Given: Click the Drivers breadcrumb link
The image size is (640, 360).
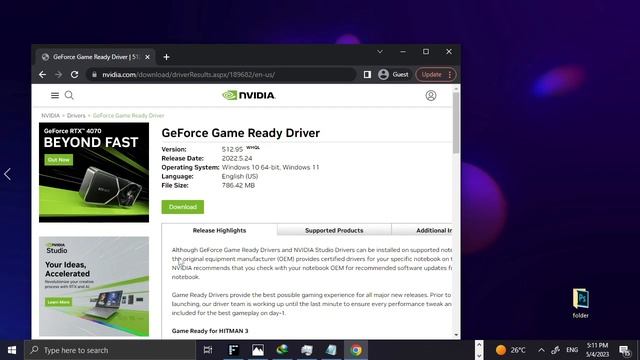Looking at the screenshot, I should 76,116.
